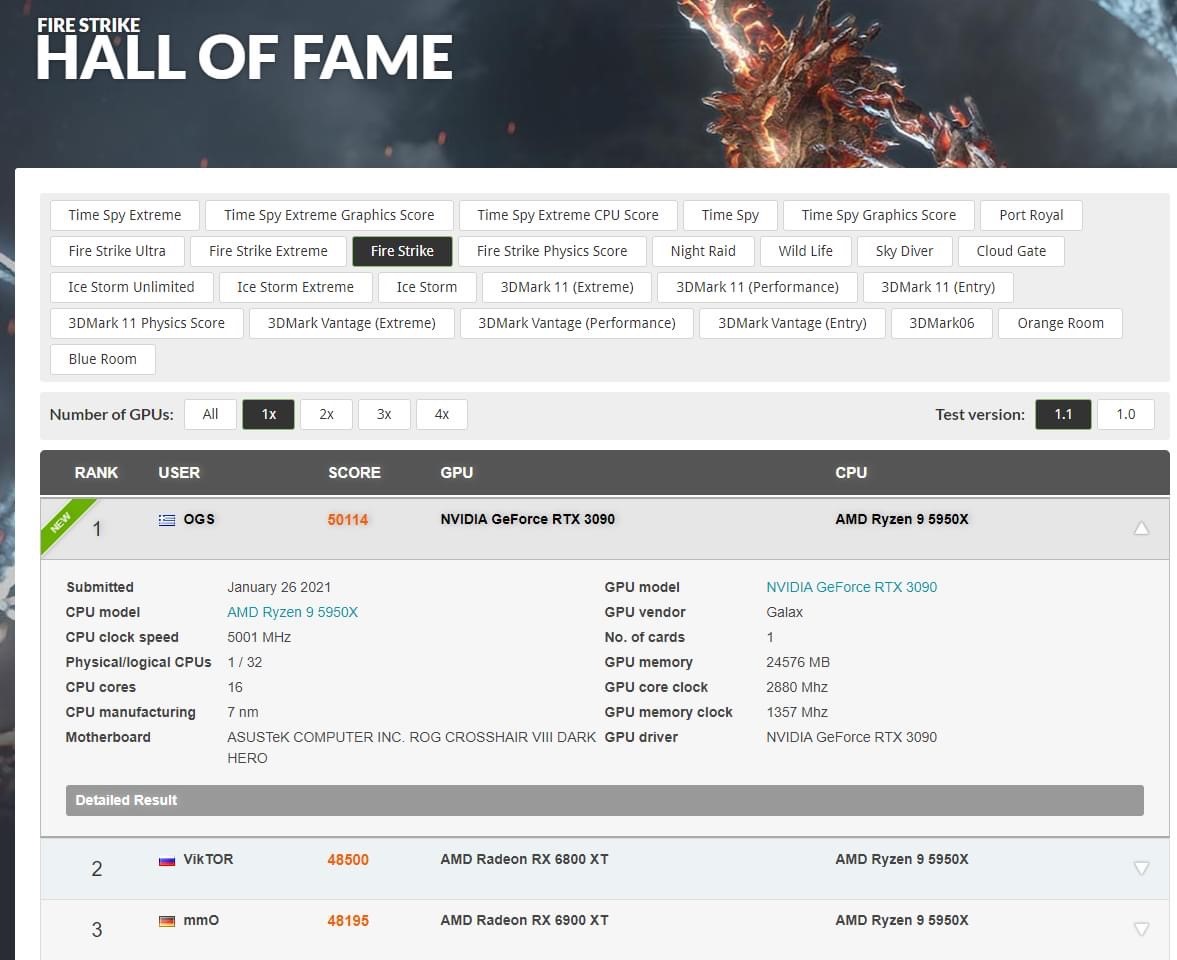
Task: Open the Detailed Result bar
Action: (604, 800)
